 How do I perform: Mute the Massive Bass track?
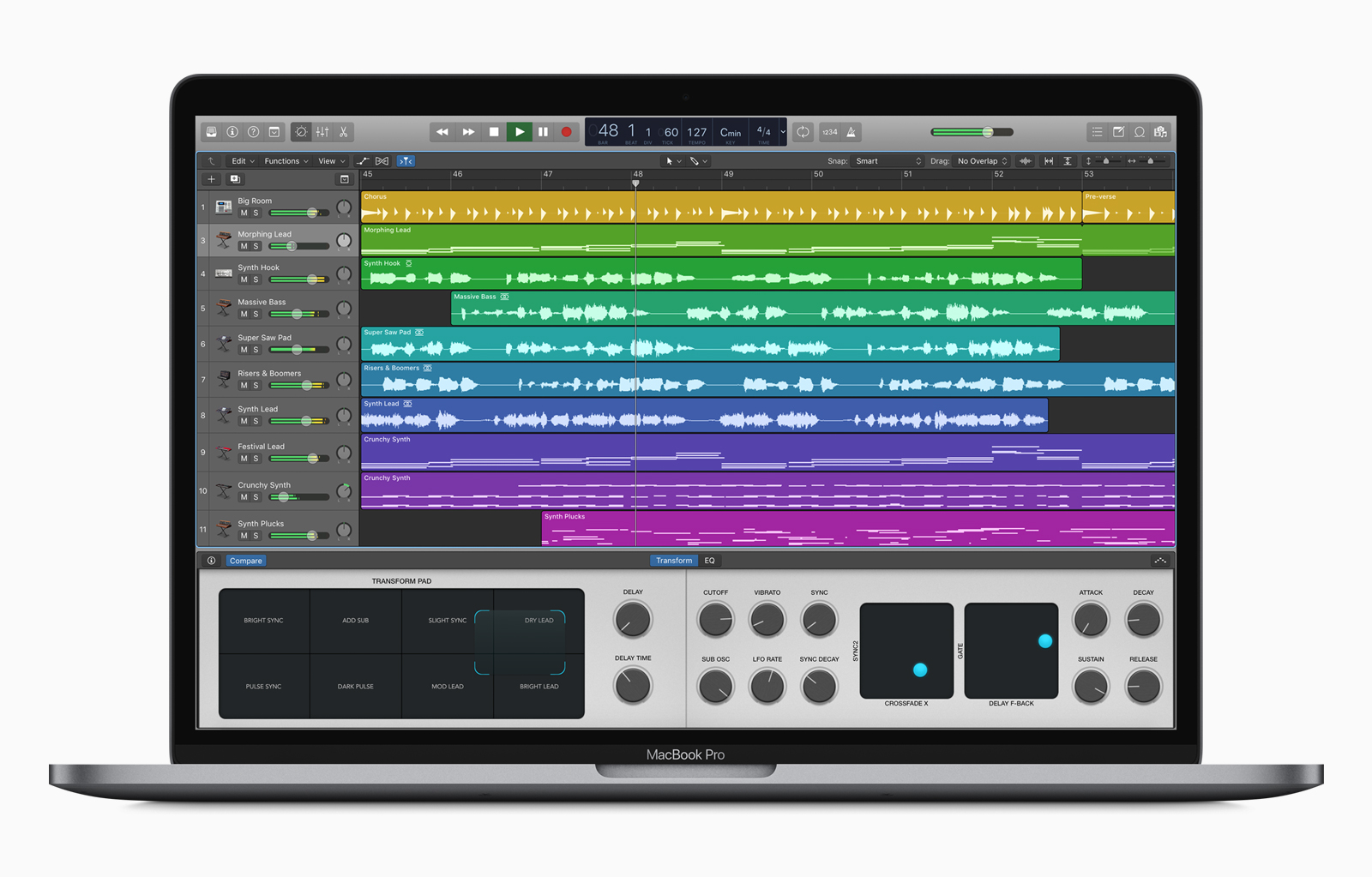[x=244, y=314]
